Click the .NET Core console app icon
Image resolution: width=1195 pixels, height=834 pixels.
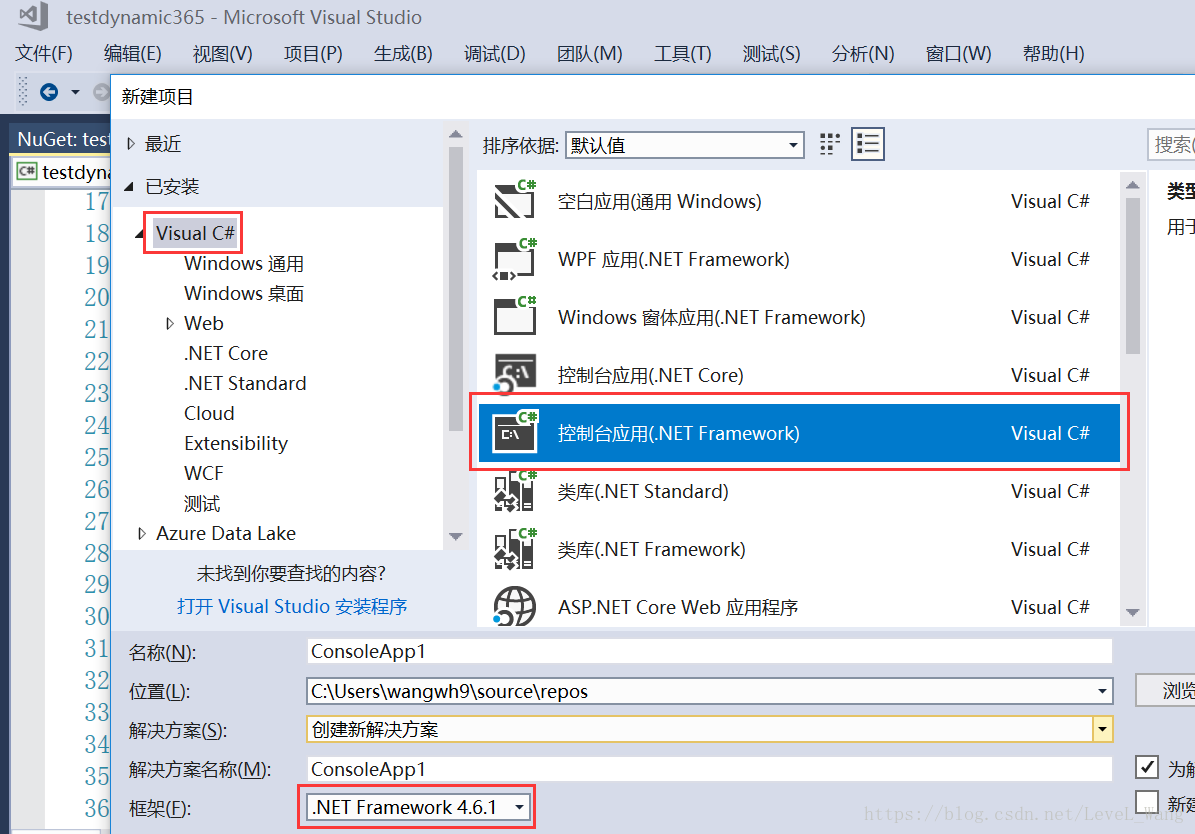515,374
